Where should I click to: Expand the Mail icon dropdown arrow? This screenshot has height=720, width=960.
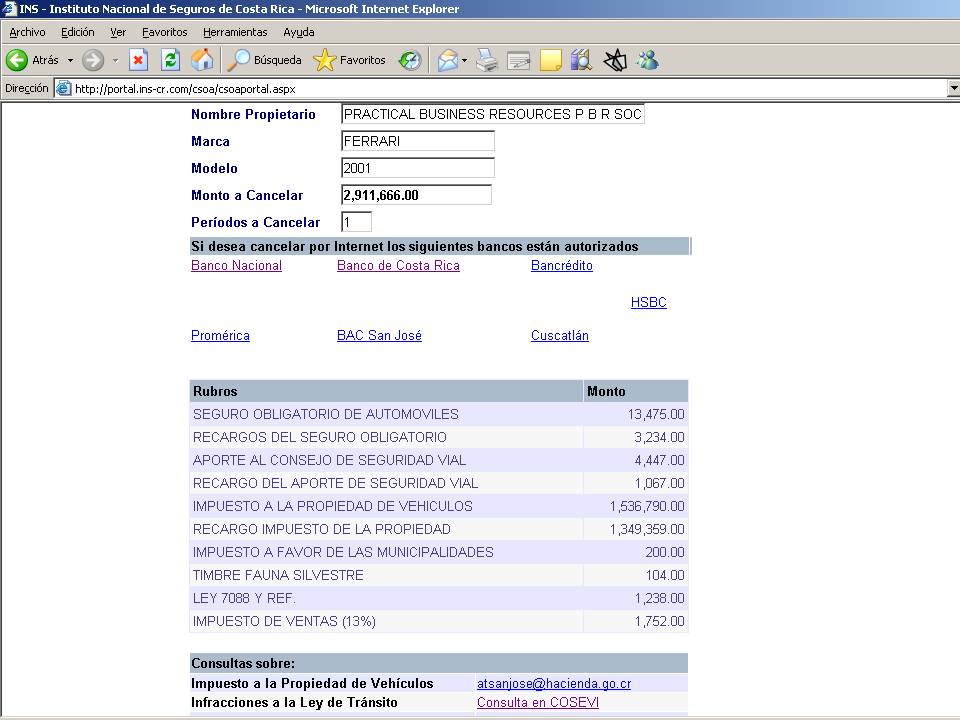coord(465,60)
